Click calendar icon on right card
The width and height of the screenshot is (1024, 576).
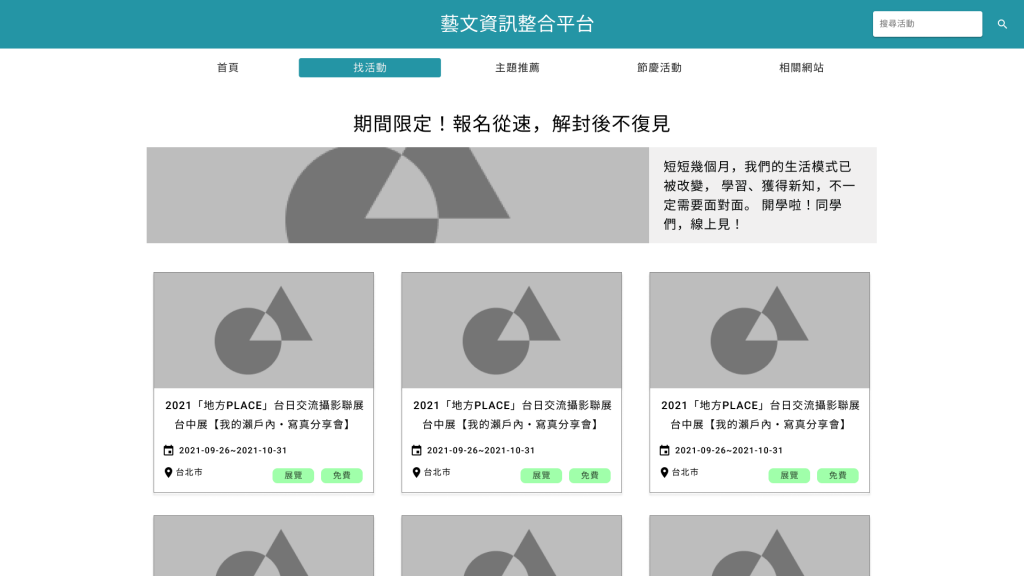pyautogui.click(x=664, y=450)
